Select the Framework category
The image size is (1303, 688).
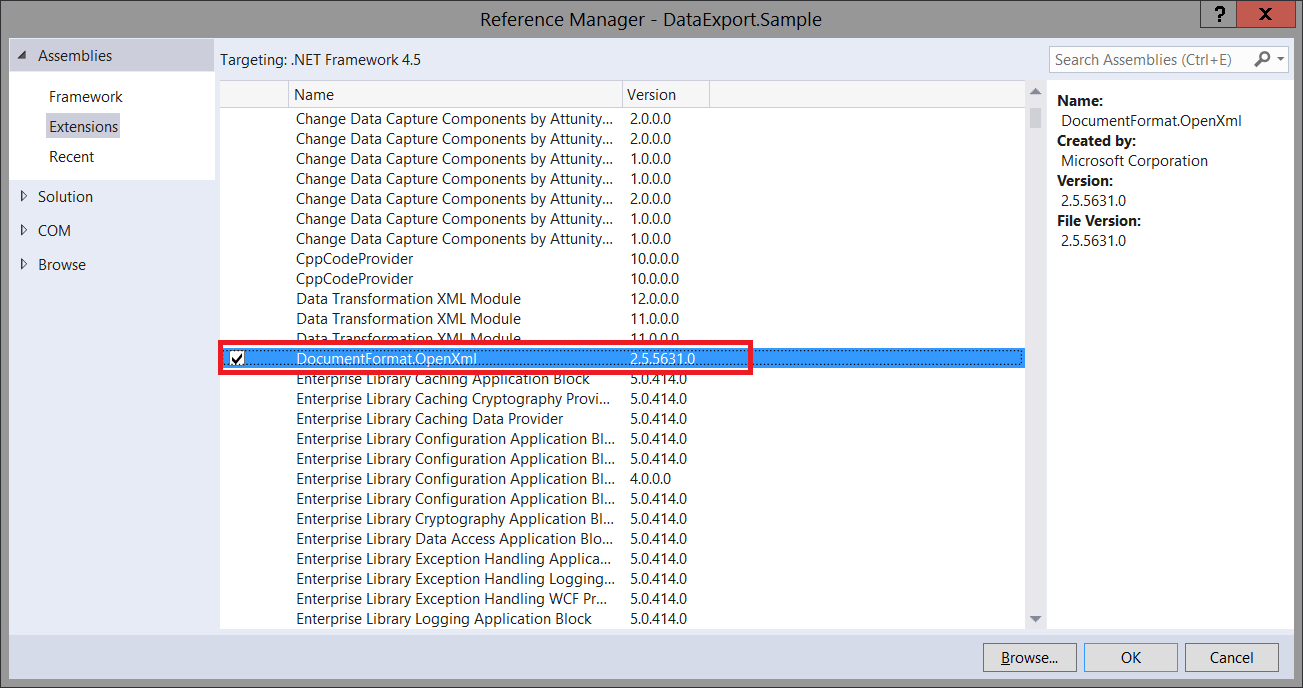[x=86, y=96]
